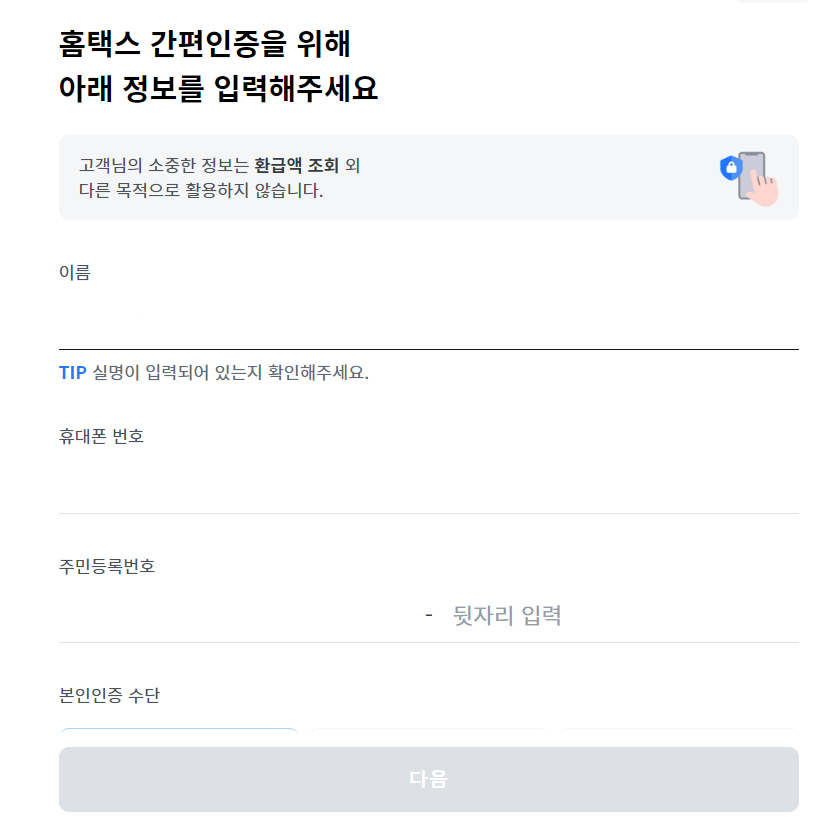Select the third 본인인증 수단 option
The height and width of the screenshot is (833, 836).
[x=678, y=735]
